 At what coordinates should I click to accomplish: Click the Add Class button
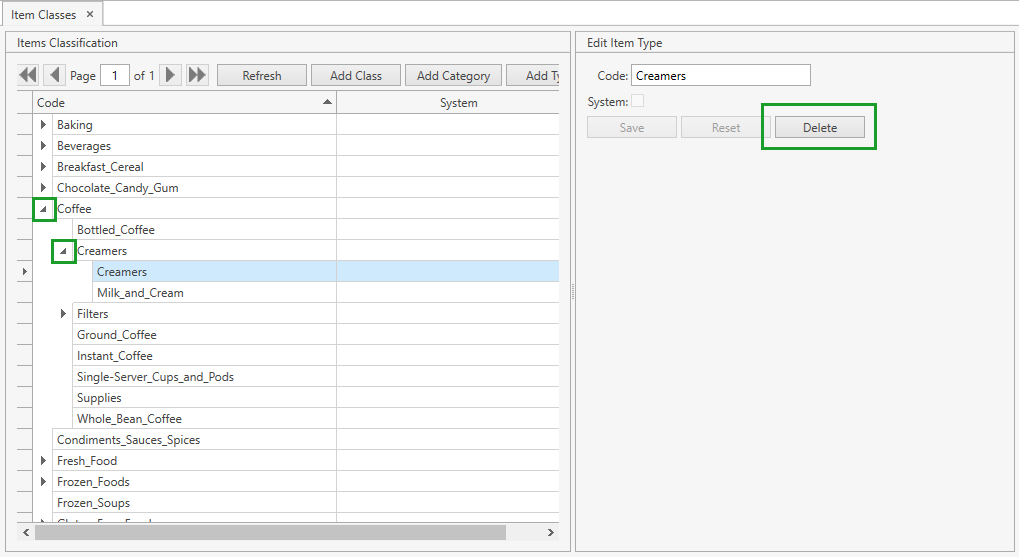(x=356, y=75)
